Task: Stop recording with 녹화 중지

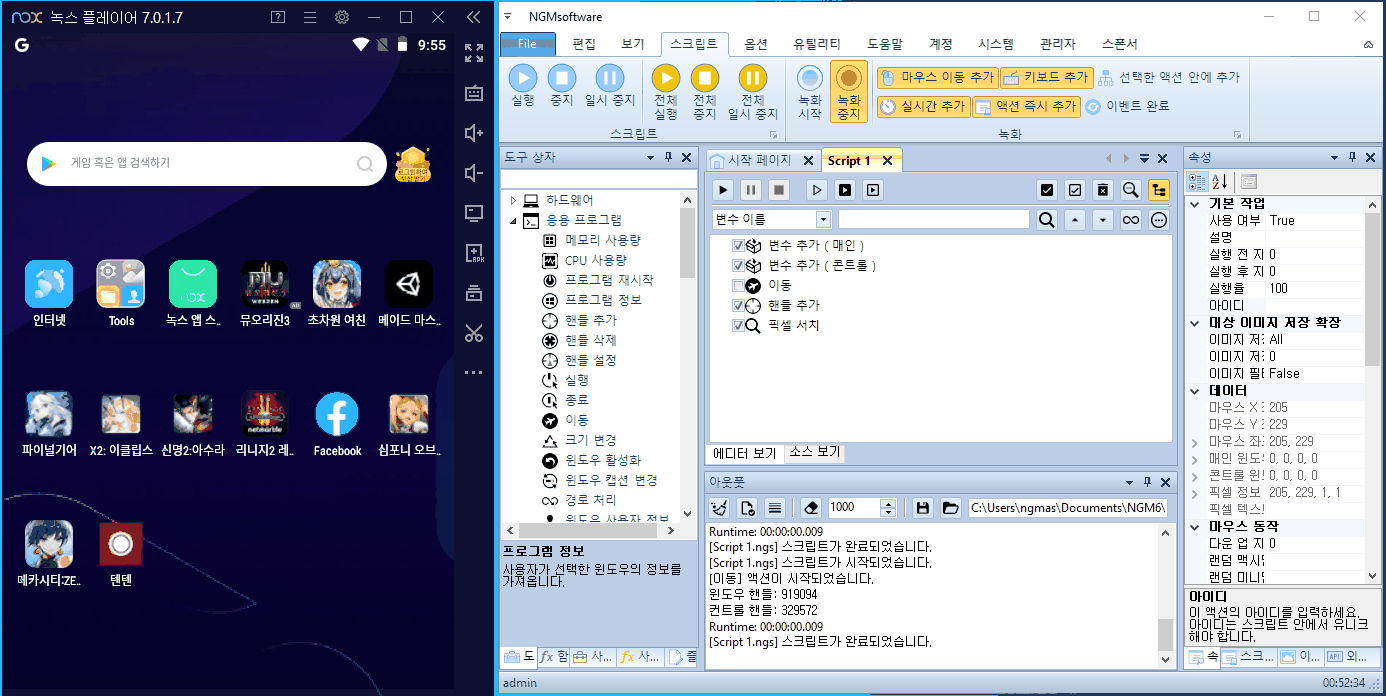Action: coord(849,92)
